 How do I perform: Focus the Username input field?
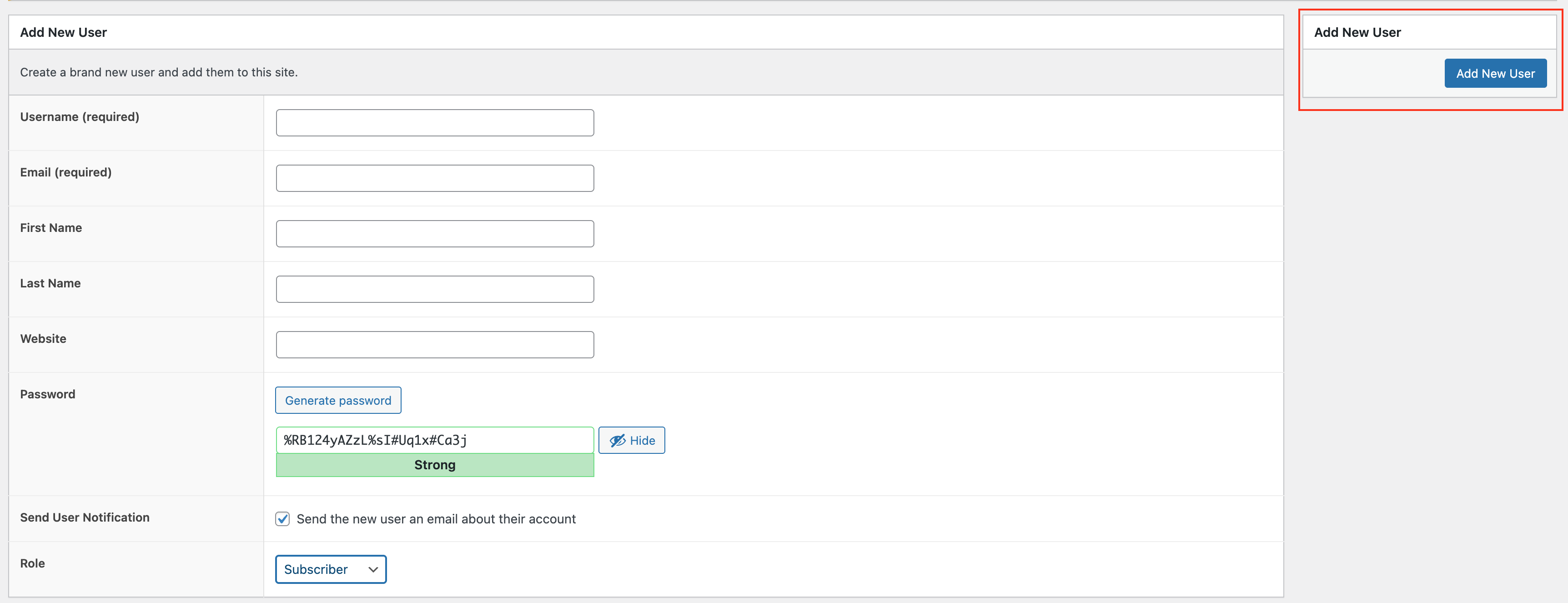click(435, 123)
